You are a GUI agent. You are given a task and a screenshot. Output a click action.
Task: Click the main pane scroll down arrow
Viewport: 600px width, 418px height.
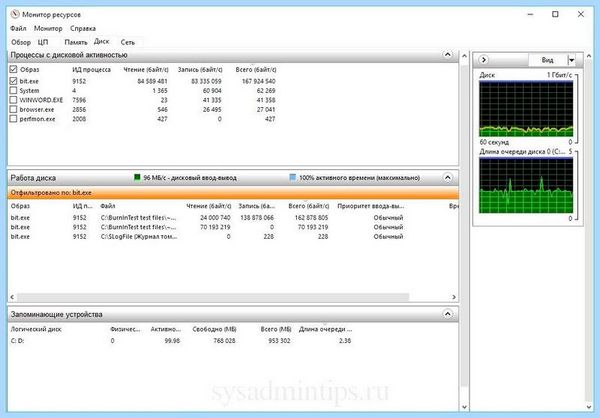tap(465, 407)
